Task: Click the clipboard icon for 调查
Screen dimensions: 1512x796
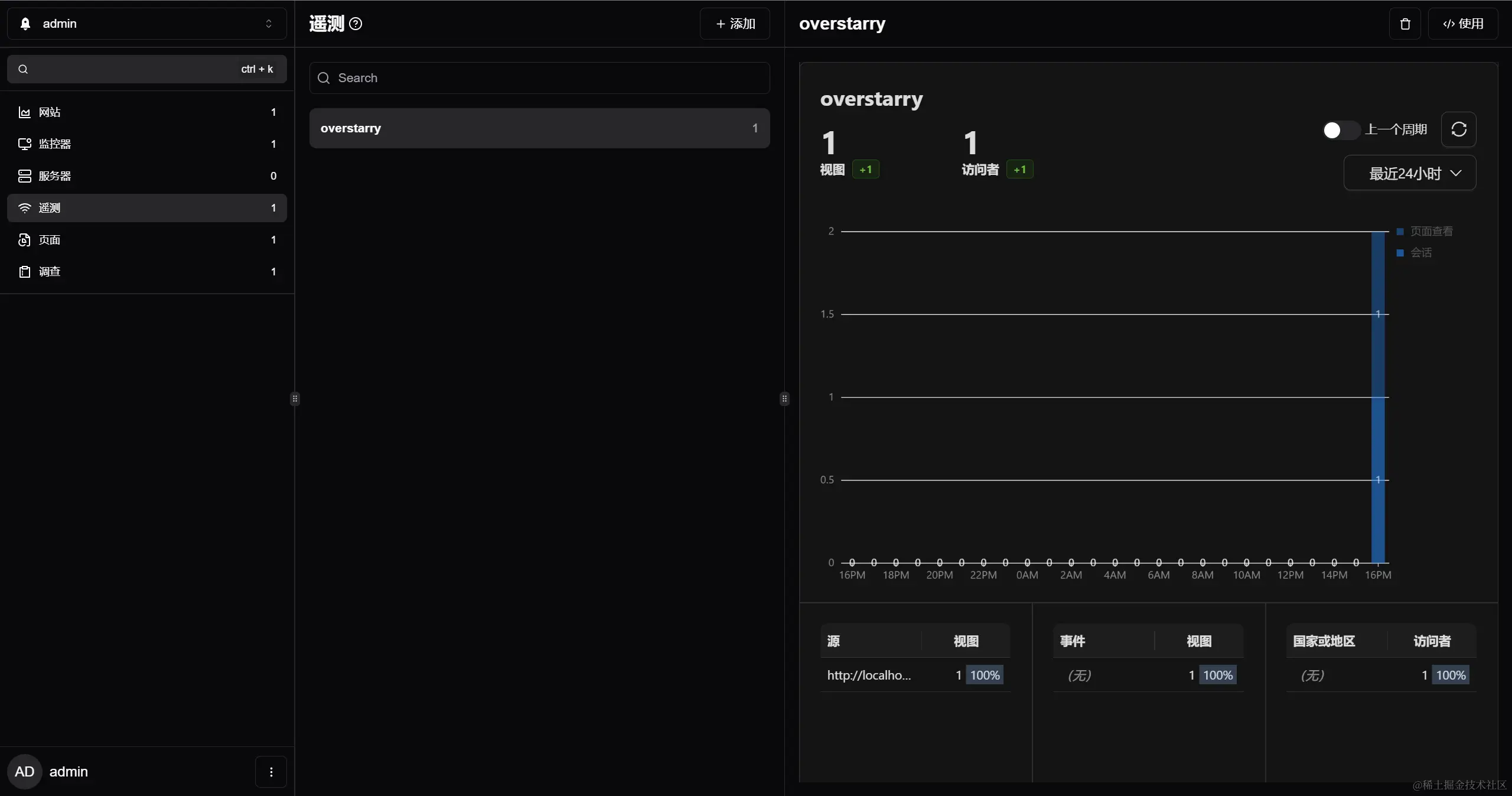Action: (24, 272)
